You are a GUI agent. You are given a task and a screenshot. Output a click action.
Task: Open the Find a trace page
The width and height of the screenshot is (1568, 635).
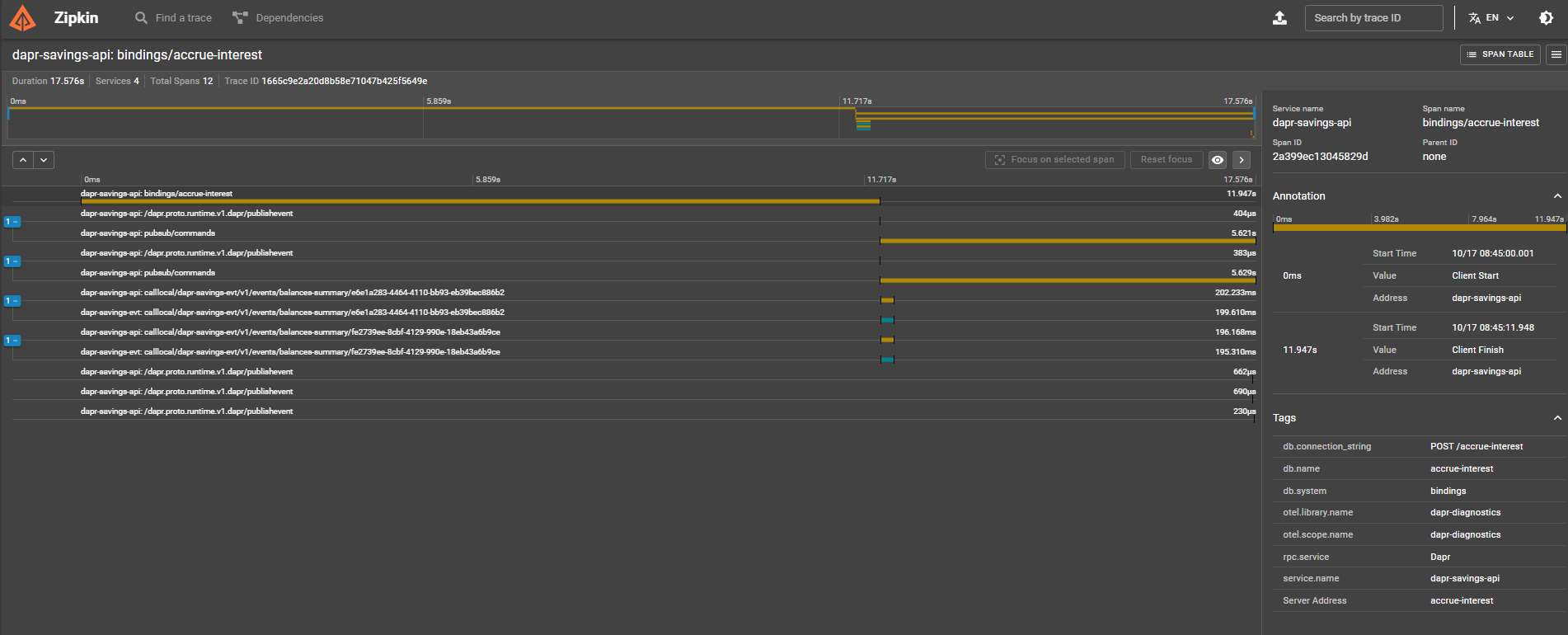(174, 18)
